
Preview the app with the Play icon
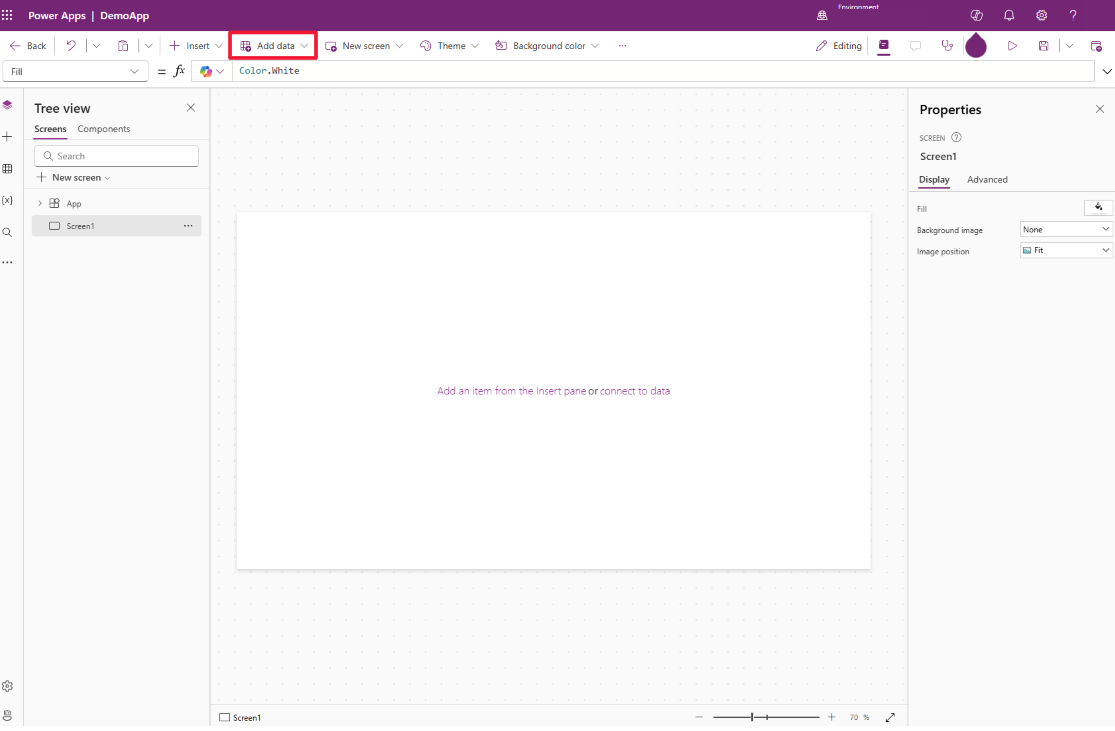1012,45
